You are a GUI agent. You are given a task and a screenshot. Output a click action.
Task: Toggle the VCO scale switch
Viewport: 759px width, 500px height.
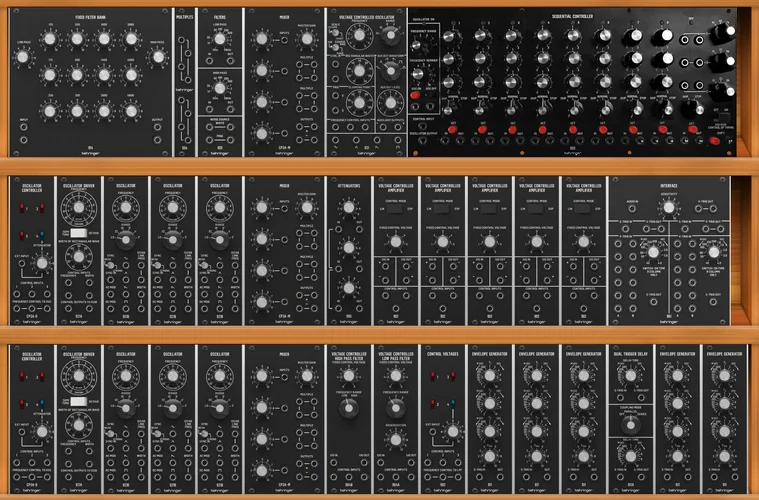[334, 32]
